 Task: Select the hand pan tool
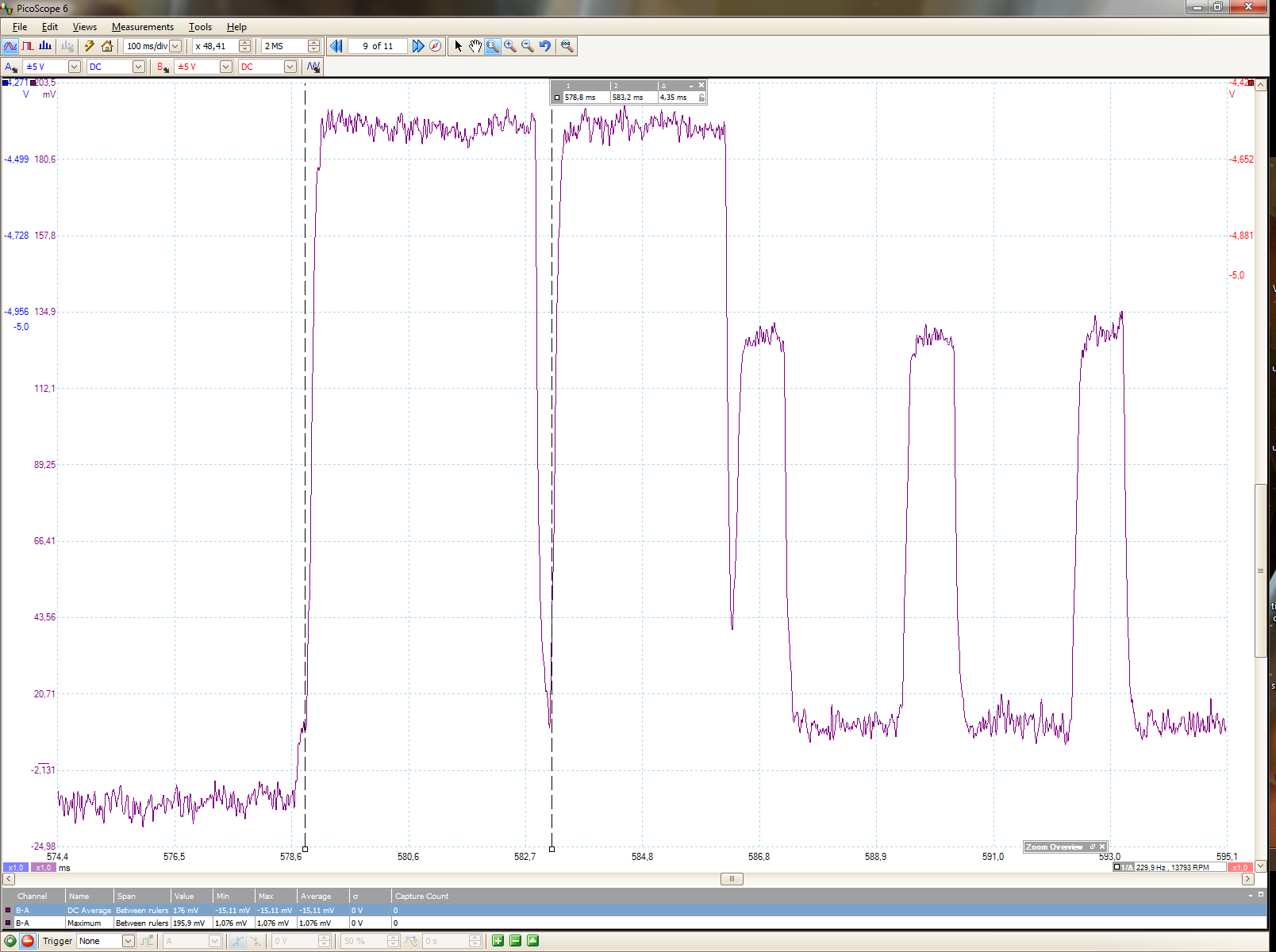coord(475,46)
